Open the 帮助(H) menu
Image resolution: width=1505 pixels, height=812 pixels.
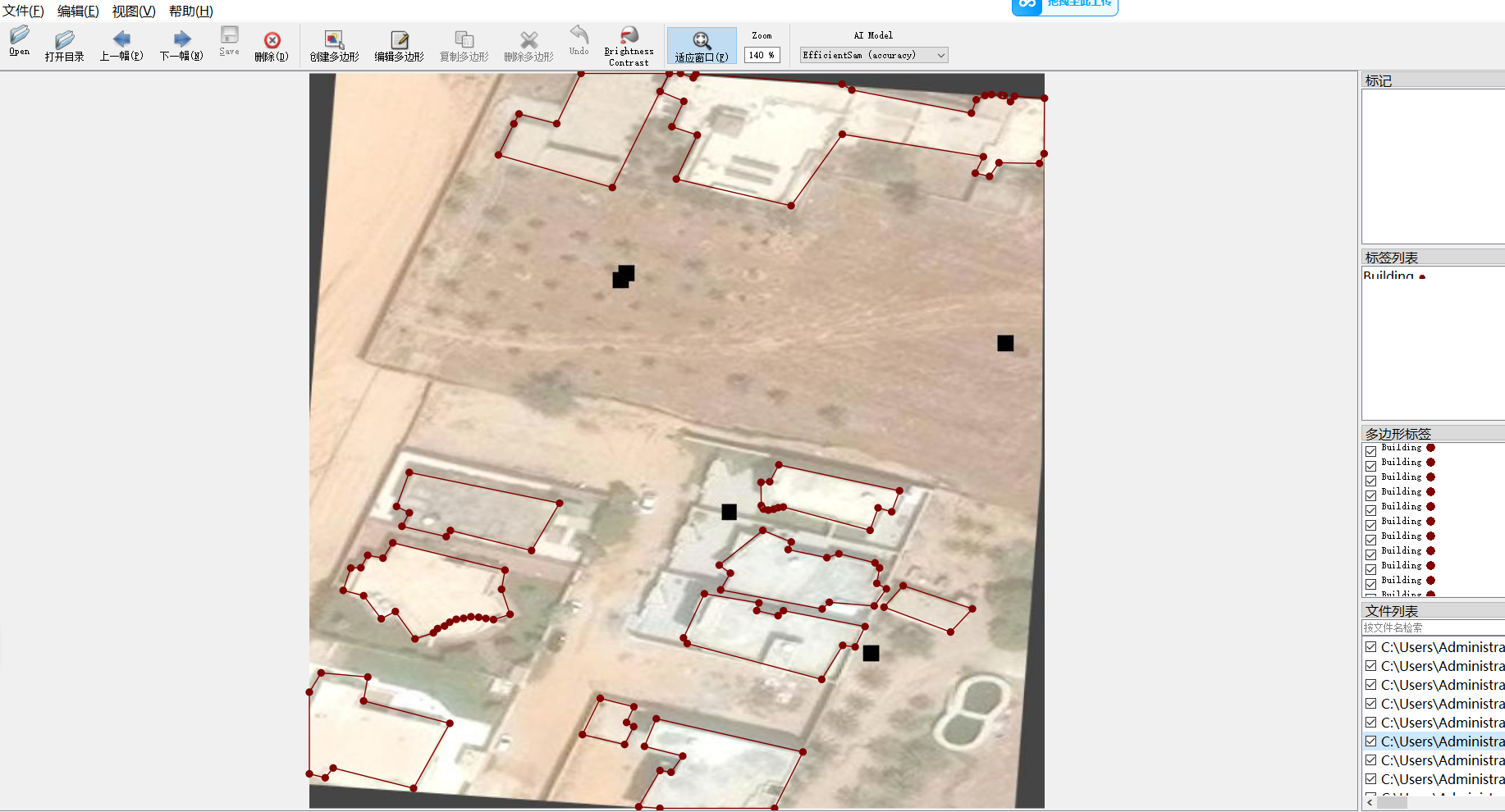click(191, 11)
